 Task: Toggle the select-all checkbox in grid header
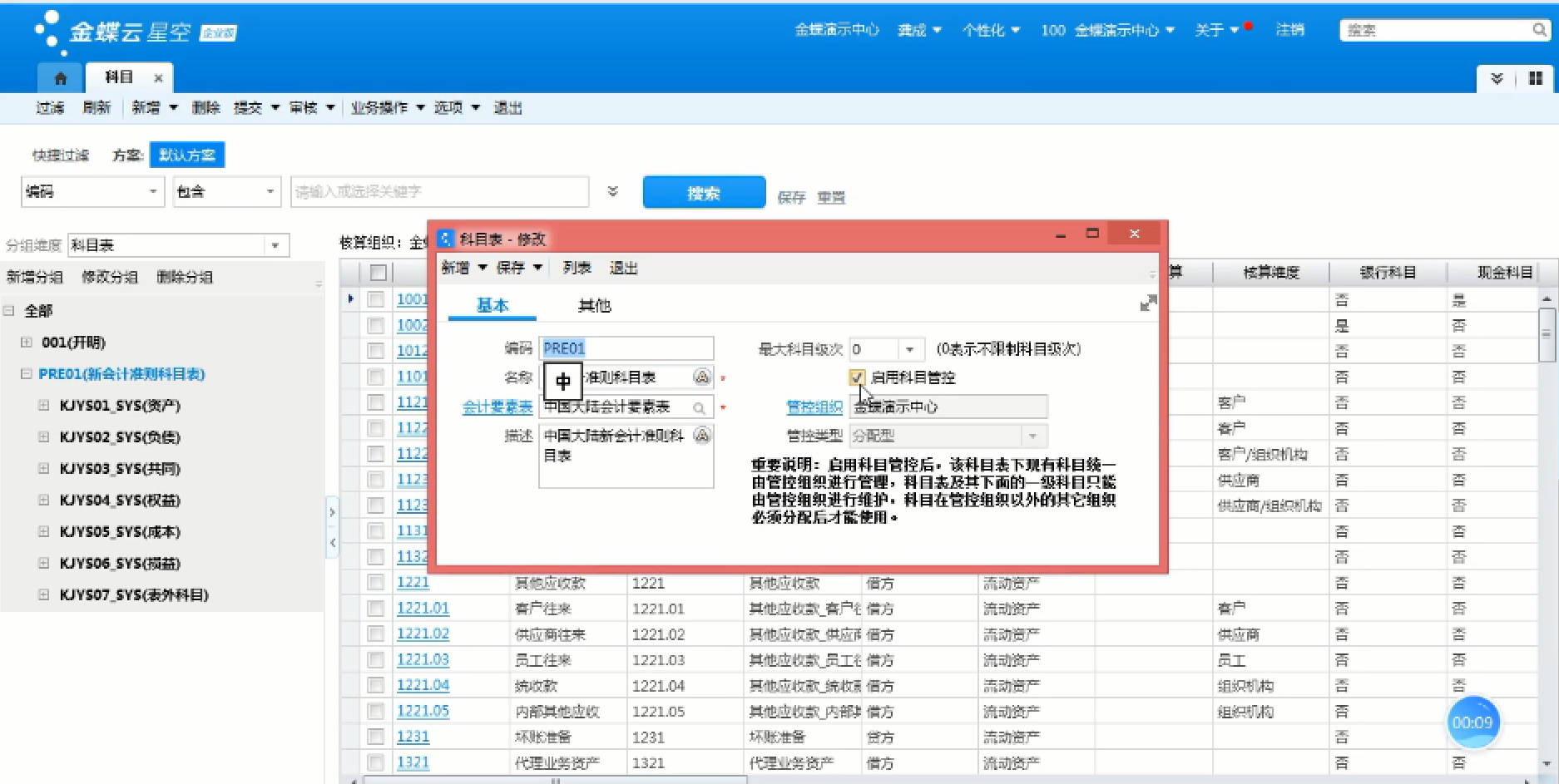pos(378,273)
